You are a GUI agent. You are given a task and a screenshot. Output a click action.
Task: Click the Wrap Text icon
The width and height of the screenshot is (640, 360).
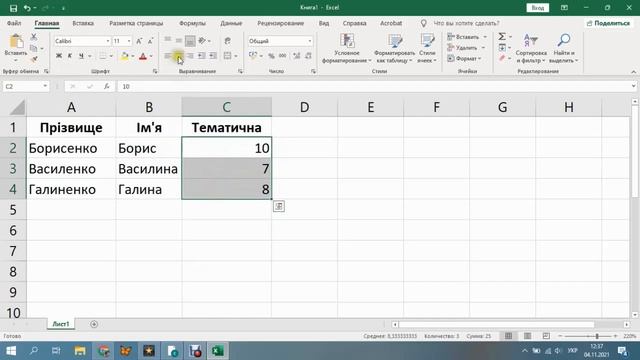coord(228,40)
